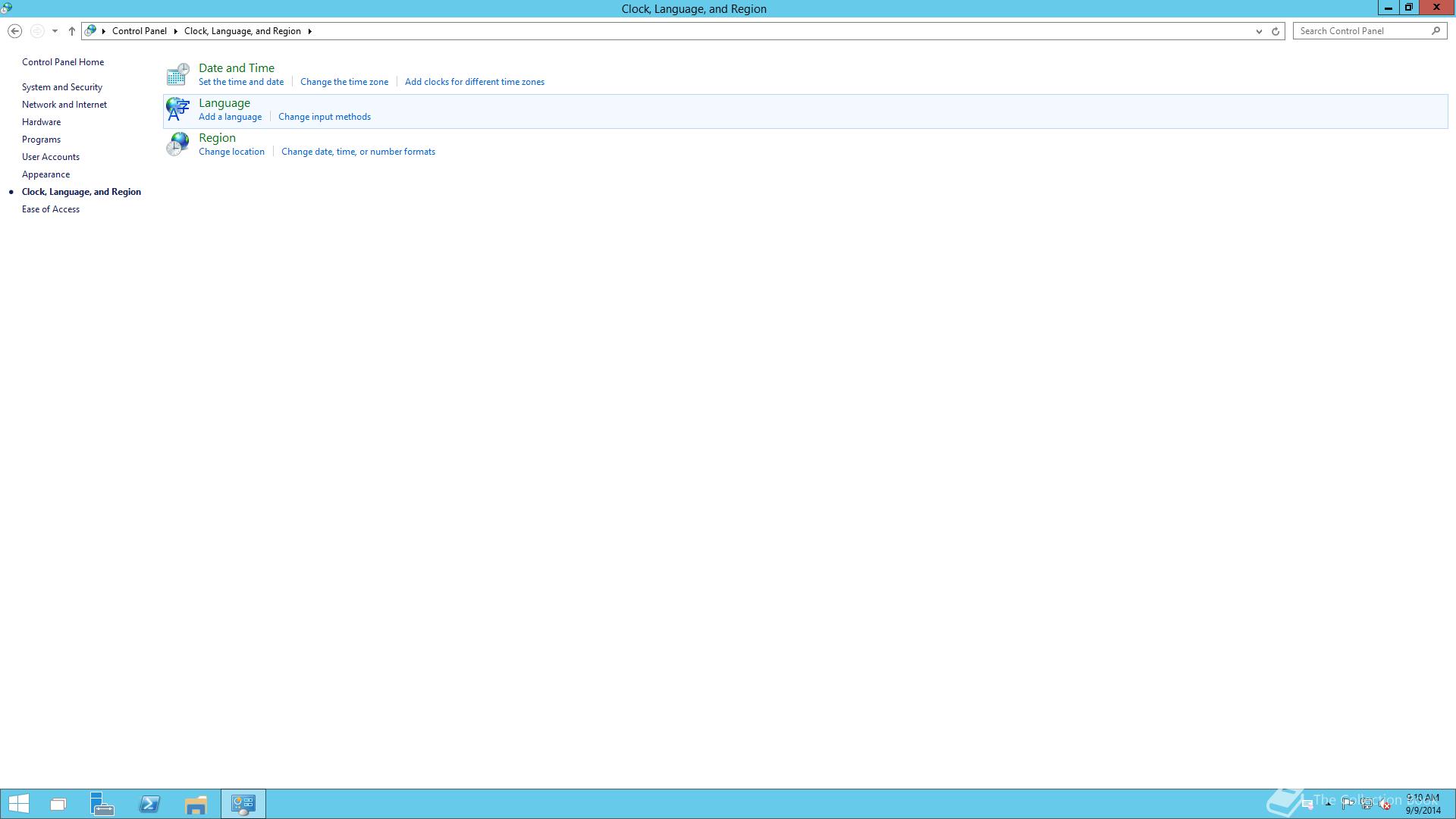The height and width of the screenshot is (819, 1456).
Task: Select Change input methods
Action: click(325, 117)
